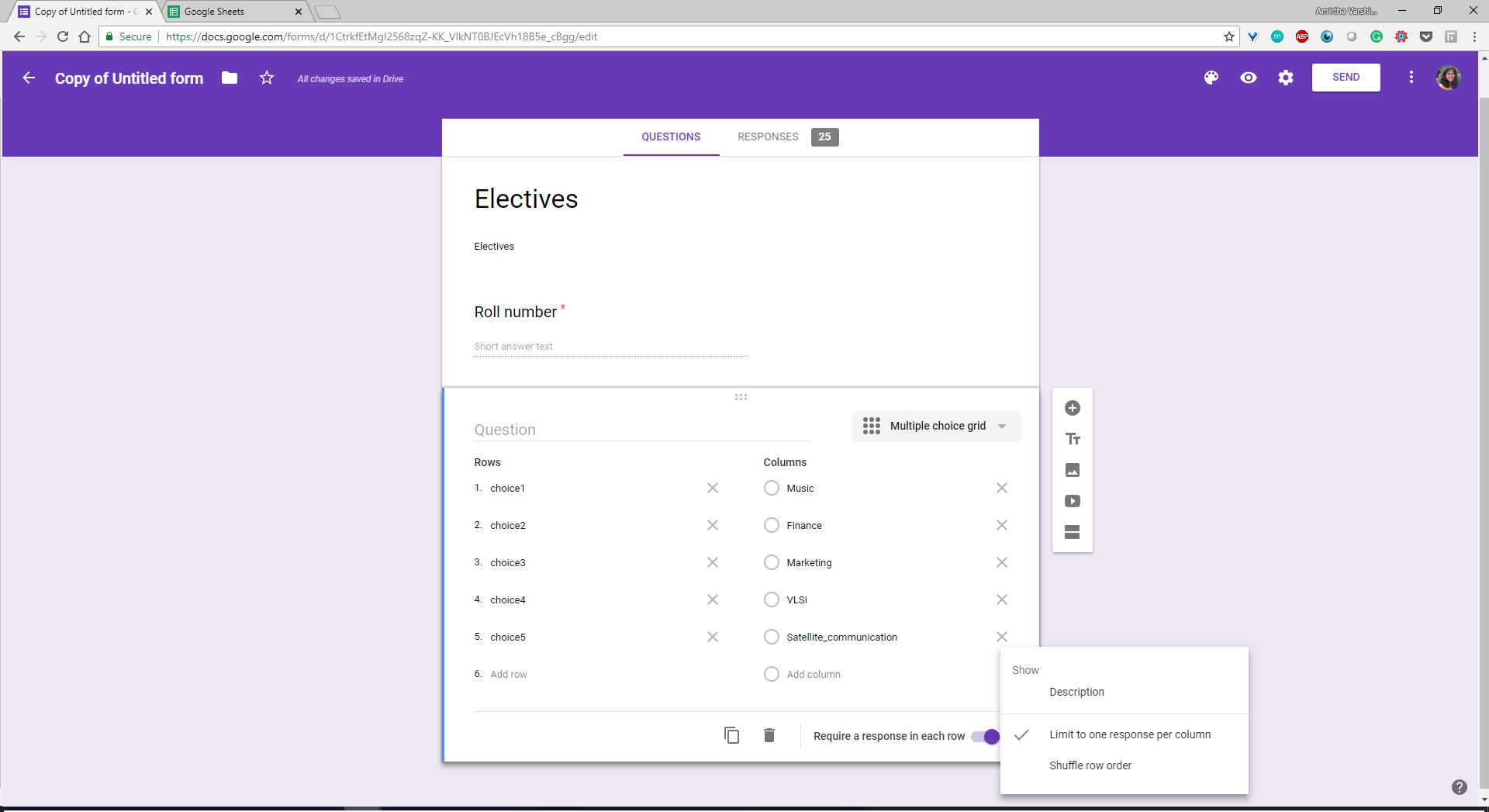
Task: Add a video to the form
Action: (x=1073, y=501)
